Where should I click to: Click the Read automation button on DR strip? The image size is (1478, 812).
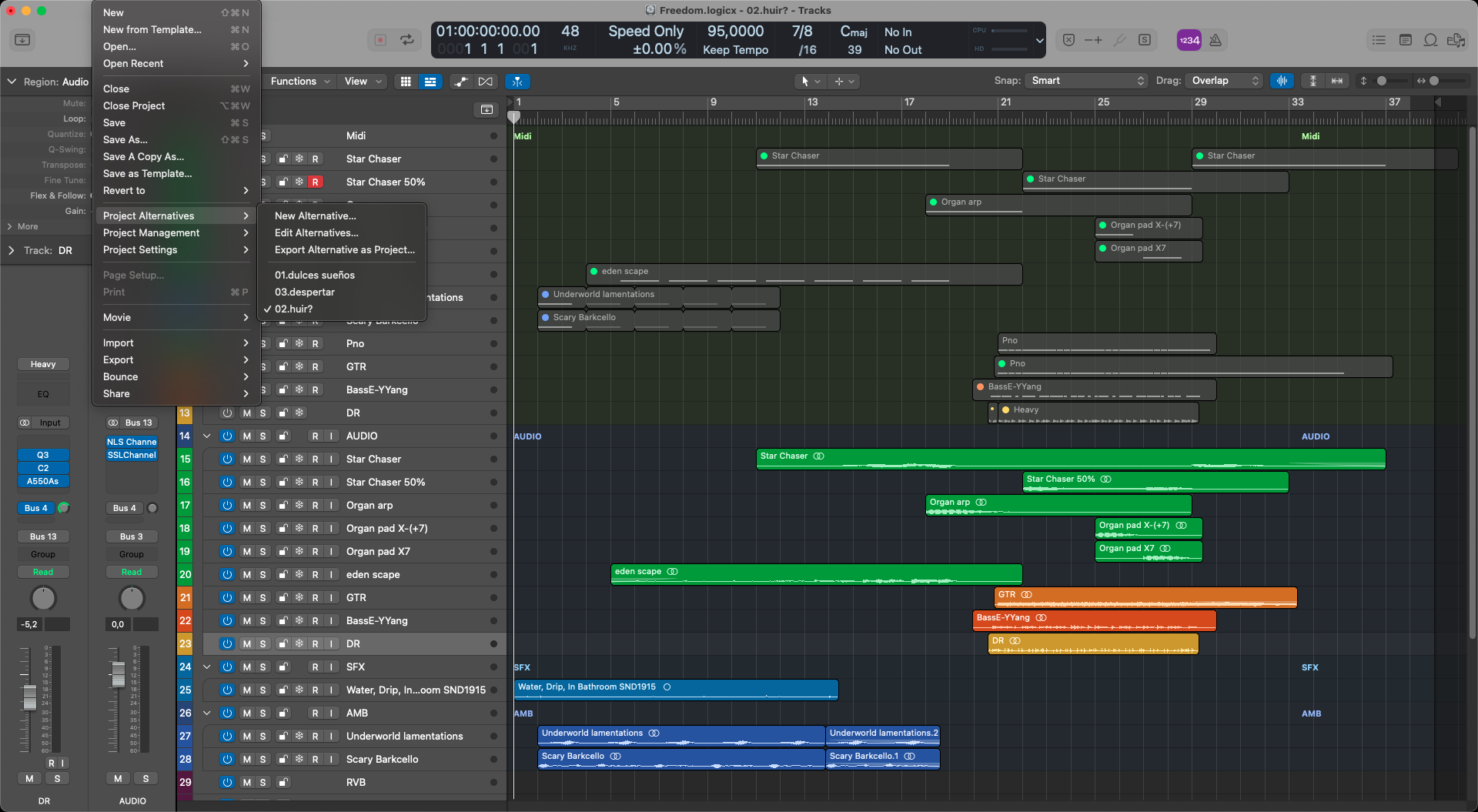point(43,573)
